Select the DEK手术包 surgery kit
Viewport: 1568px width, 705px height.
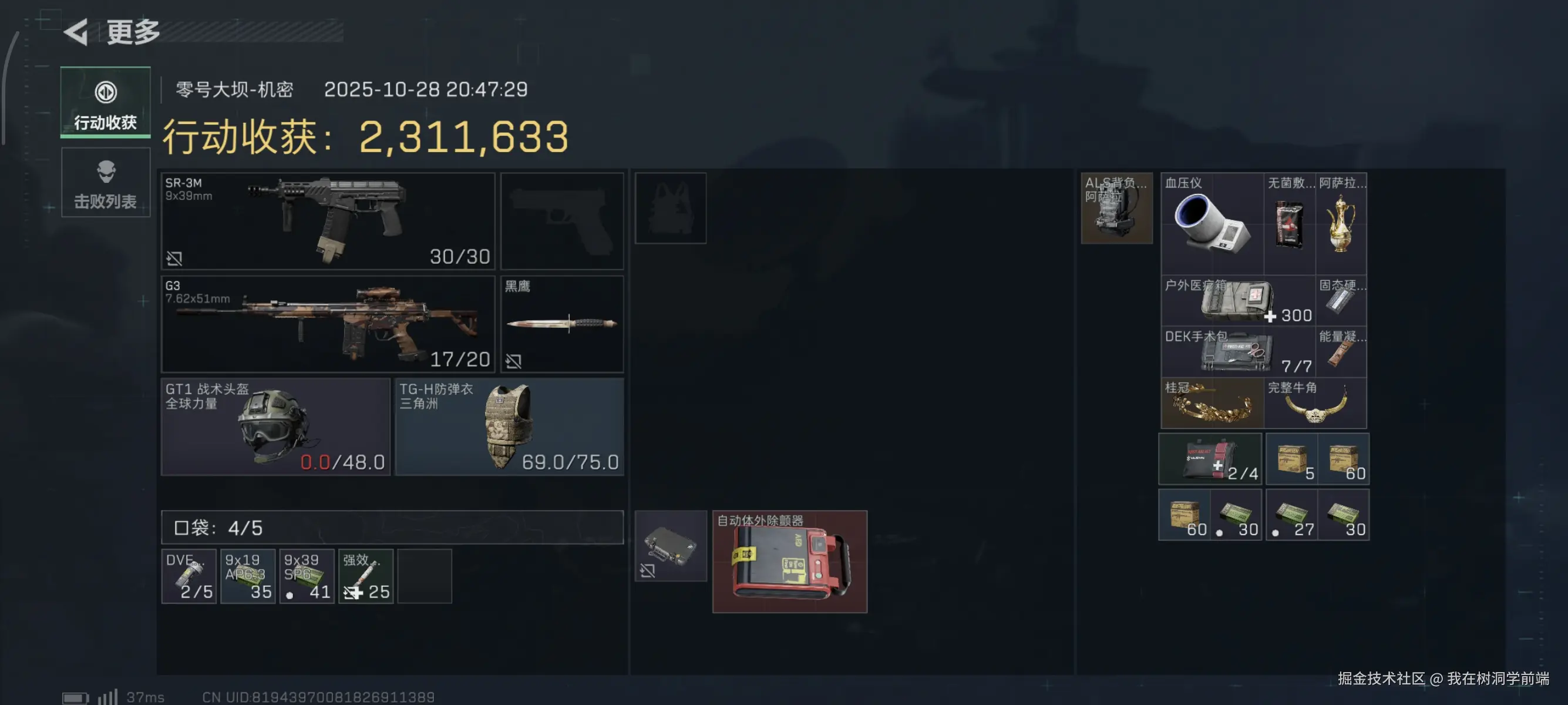point(1238,352)
